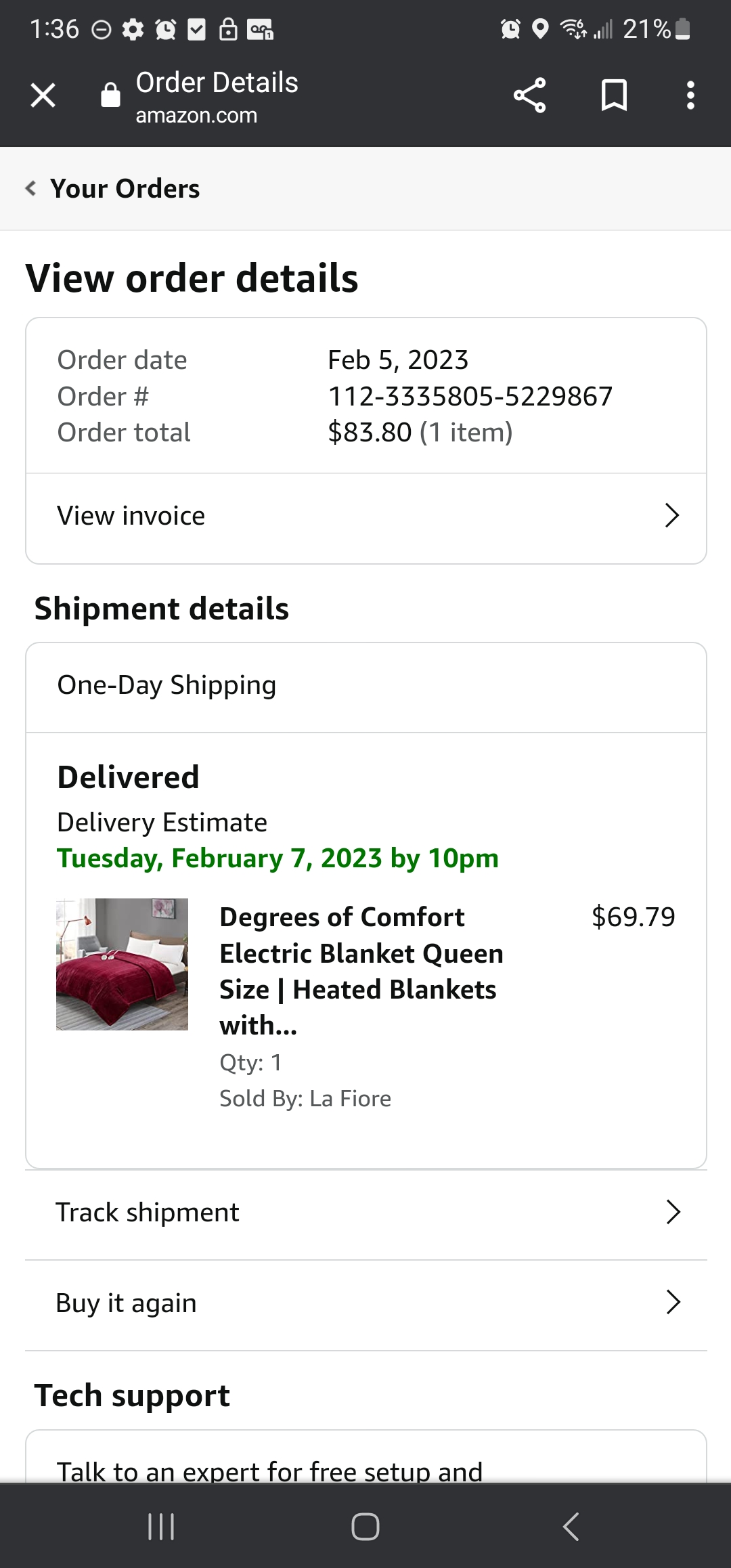Tap the order number 112-3335805-5229867

470,396
